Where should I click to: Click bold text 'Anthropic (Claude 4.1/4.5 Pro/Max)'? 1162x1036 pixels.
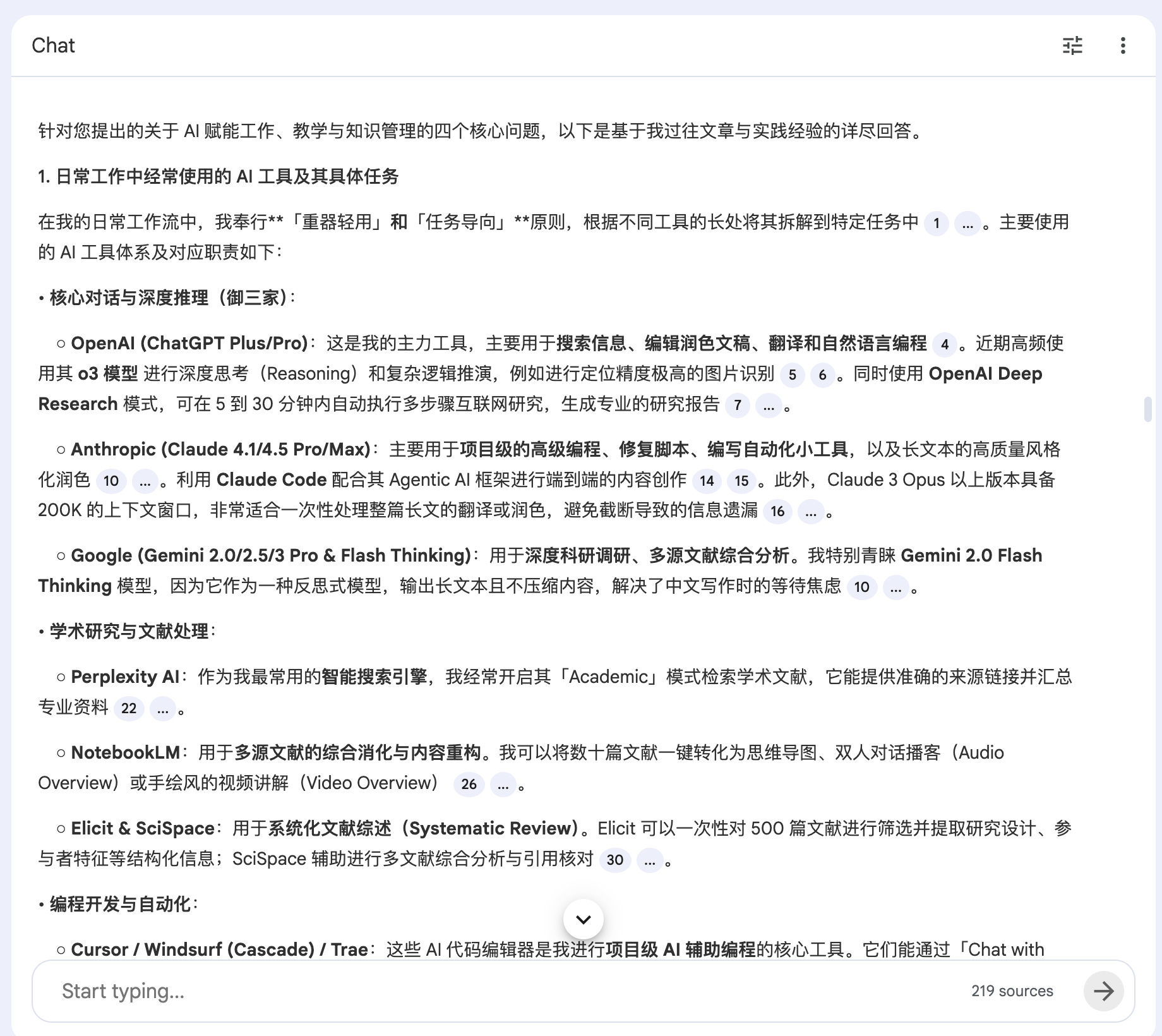click(x=220, y=449)
